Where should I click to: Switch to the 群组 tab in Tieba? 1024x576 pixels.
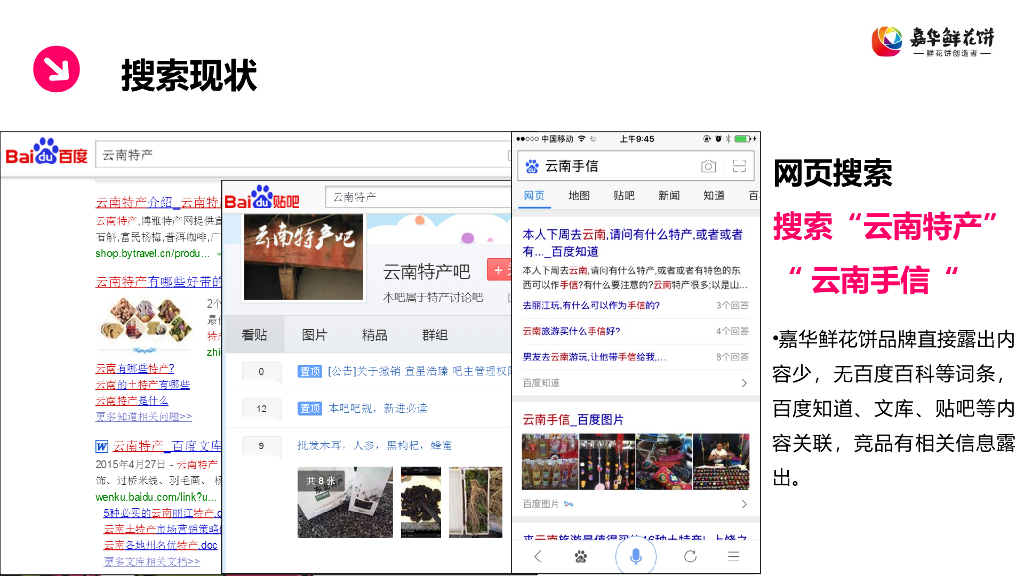click(435, 335)
